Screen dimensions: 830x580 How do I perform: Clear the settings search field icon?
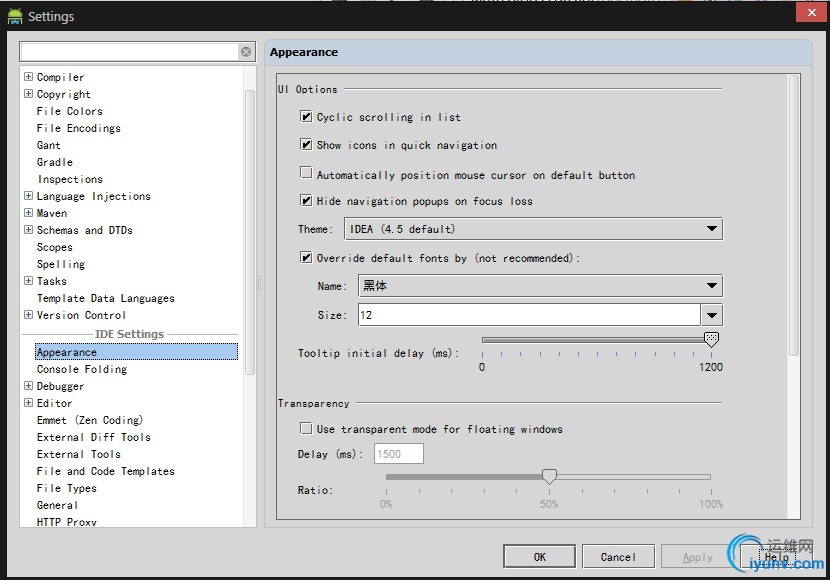[246, 51]
